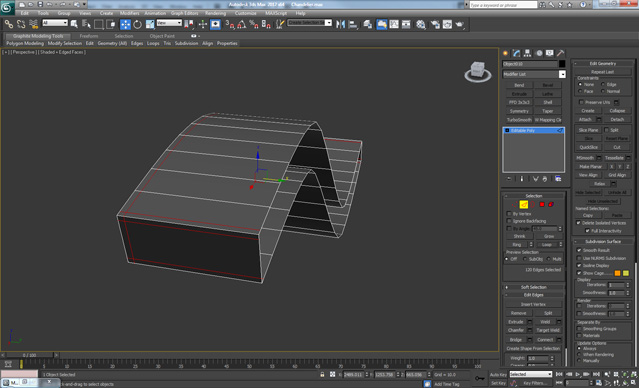Screen dimensions: 639x388
Task: Open the Hierarchy command panel tab
Action: 527,53
